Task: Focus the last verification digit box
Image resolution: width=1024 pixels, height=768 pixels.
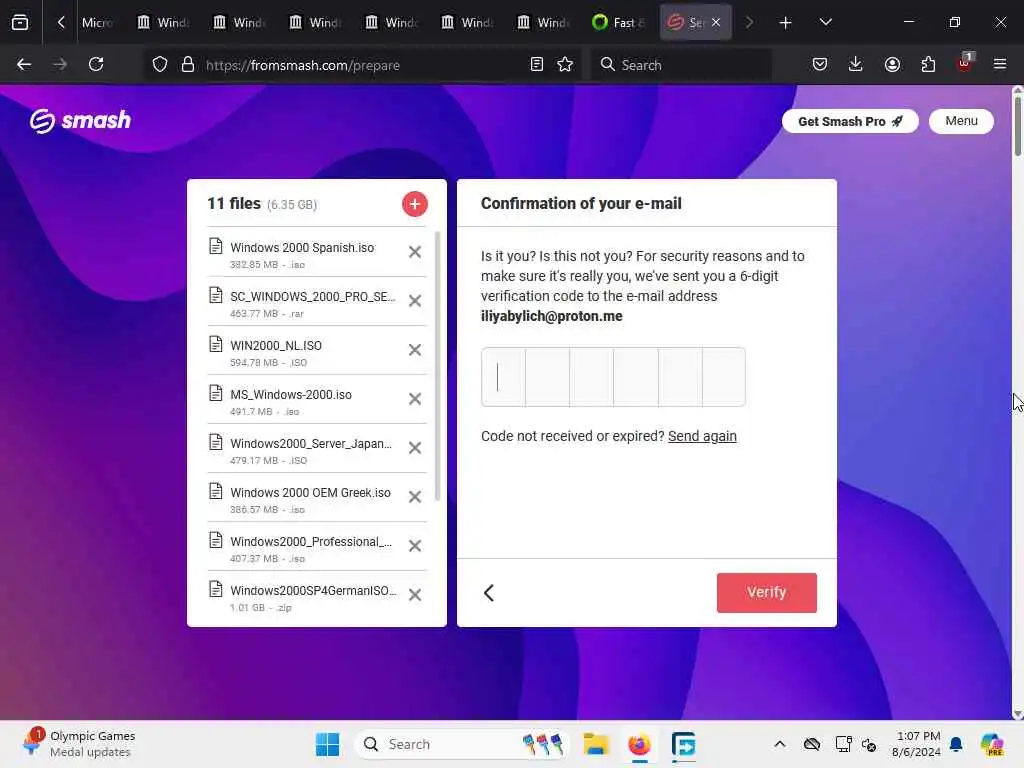Action: 724,377
